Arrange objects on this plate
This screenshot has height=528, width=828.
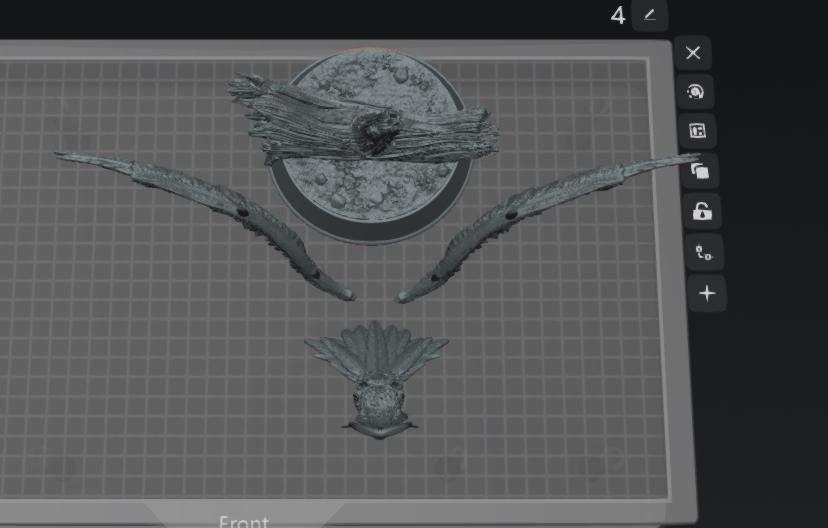click(x=698, y=131)
